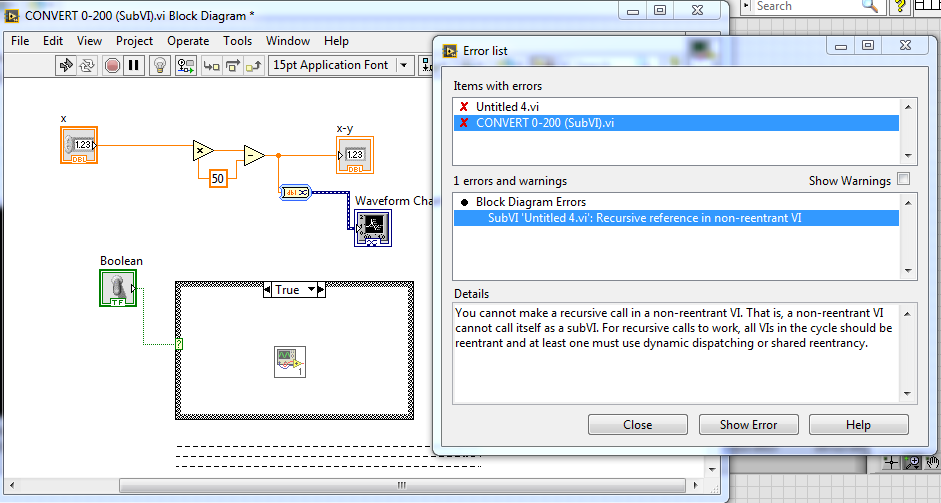Select the subVI icon inside case structure

290,362
